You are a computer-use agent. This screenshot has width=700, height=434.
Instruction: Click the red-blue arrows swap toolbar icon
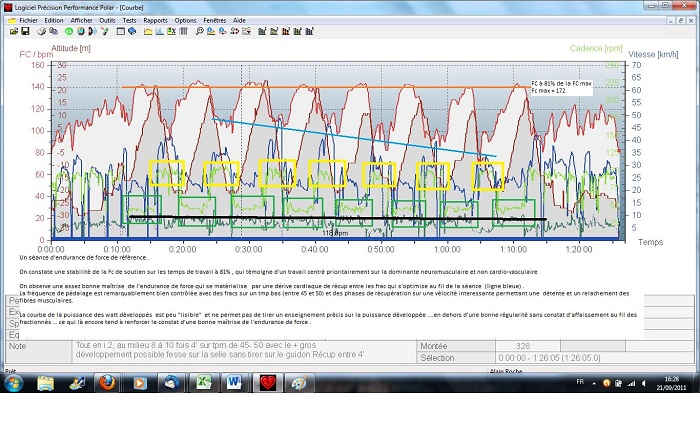234,31
